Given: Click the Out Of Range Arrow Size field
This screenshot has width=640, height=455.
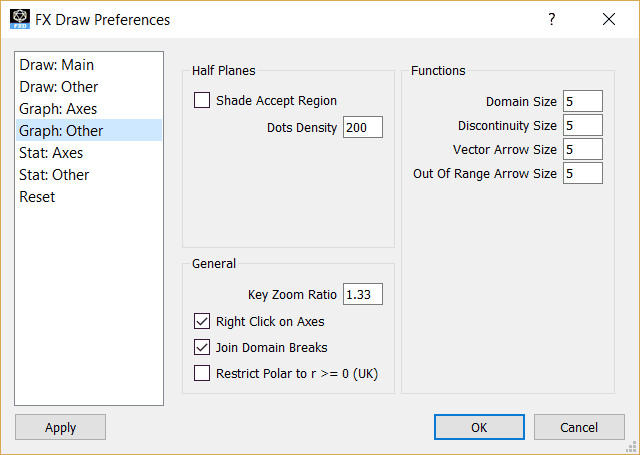Looking at the screenshot, I should [x=583, y=173].
